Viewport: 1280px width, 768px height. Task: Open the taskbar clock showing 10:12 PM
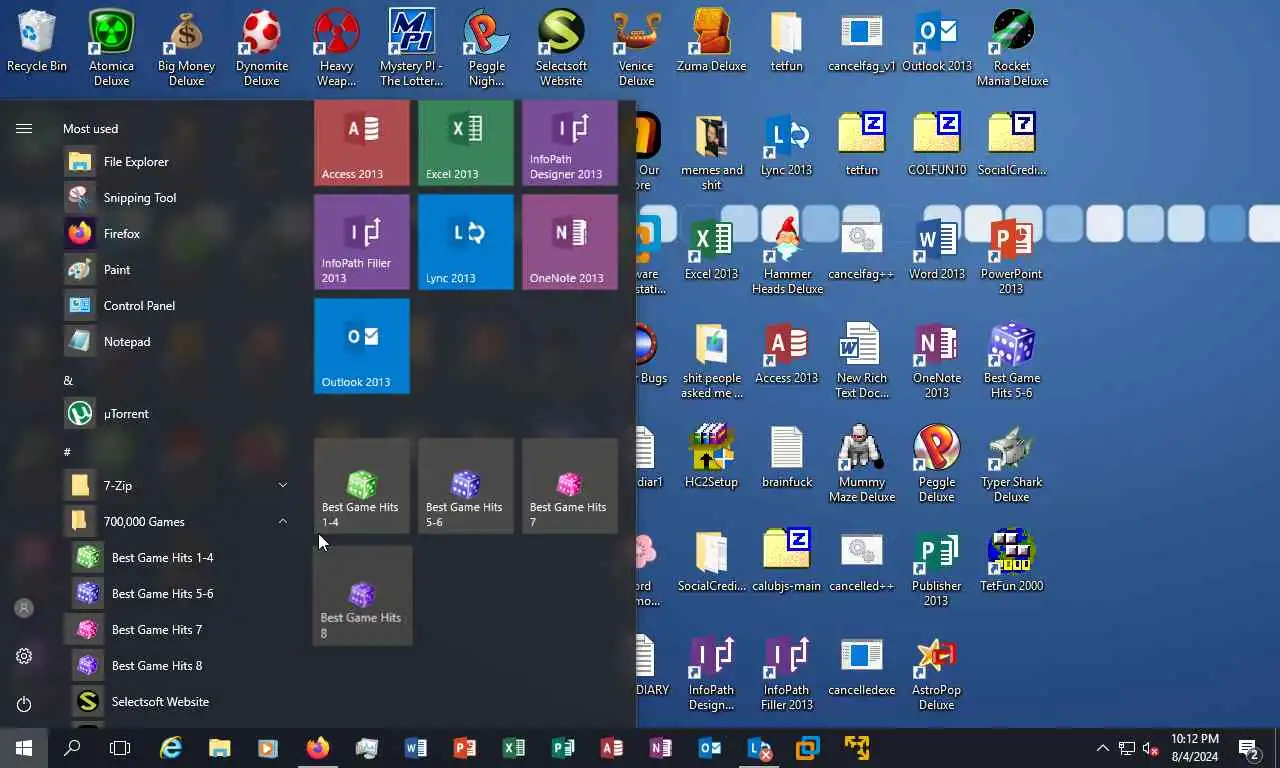tap(1194, 748)
